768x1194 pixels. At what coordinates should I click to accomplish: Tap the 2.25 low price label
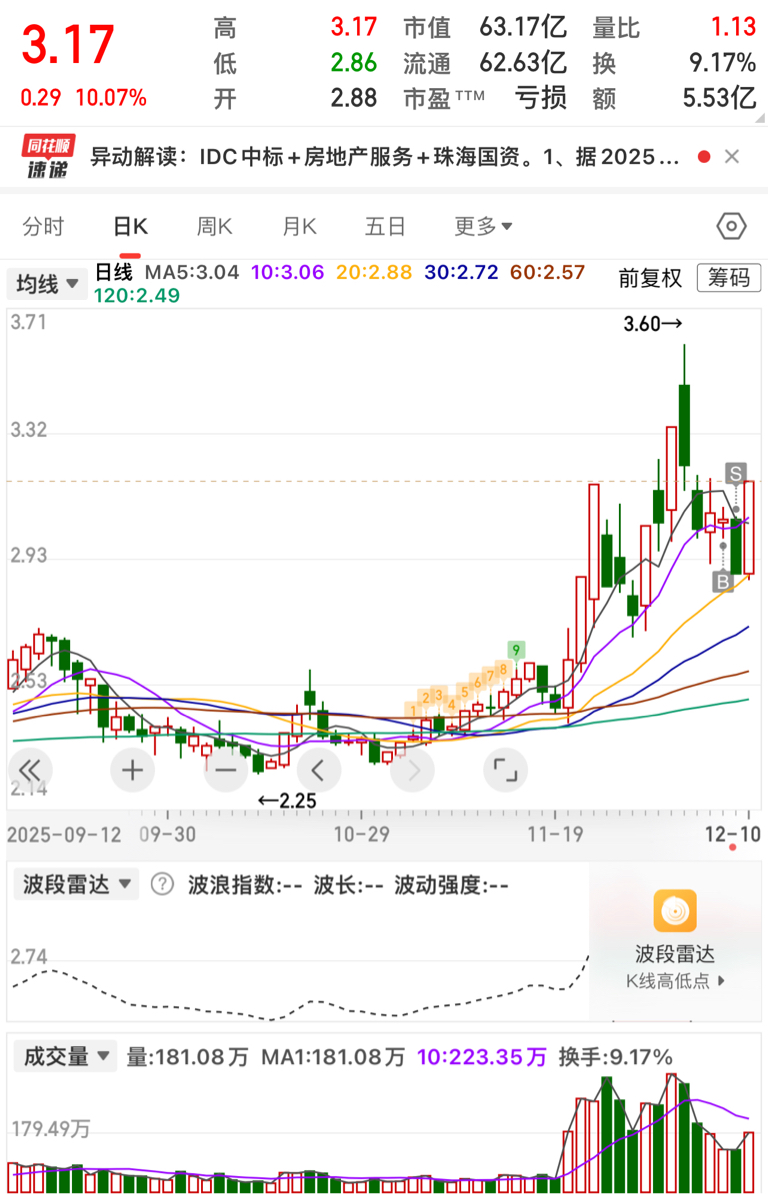coord(287,801)
